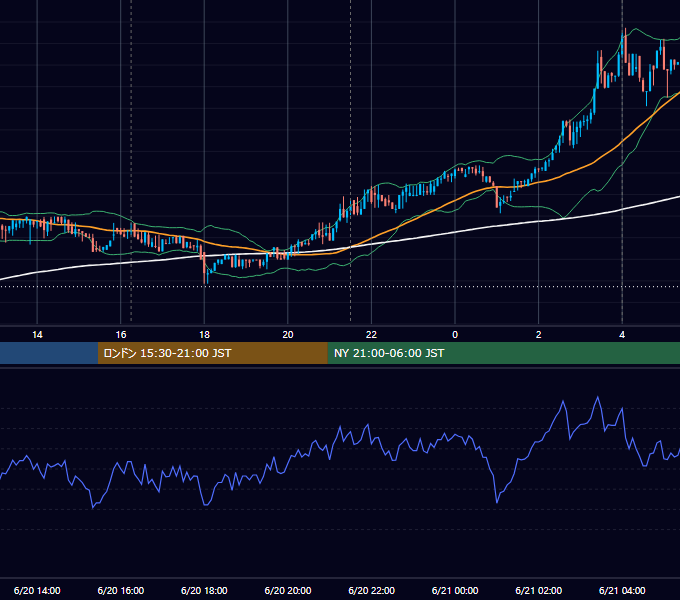This screenshot has width=680, height=600.
Task: Click the blue session bar before ロンドン
Action: [49, 353]
